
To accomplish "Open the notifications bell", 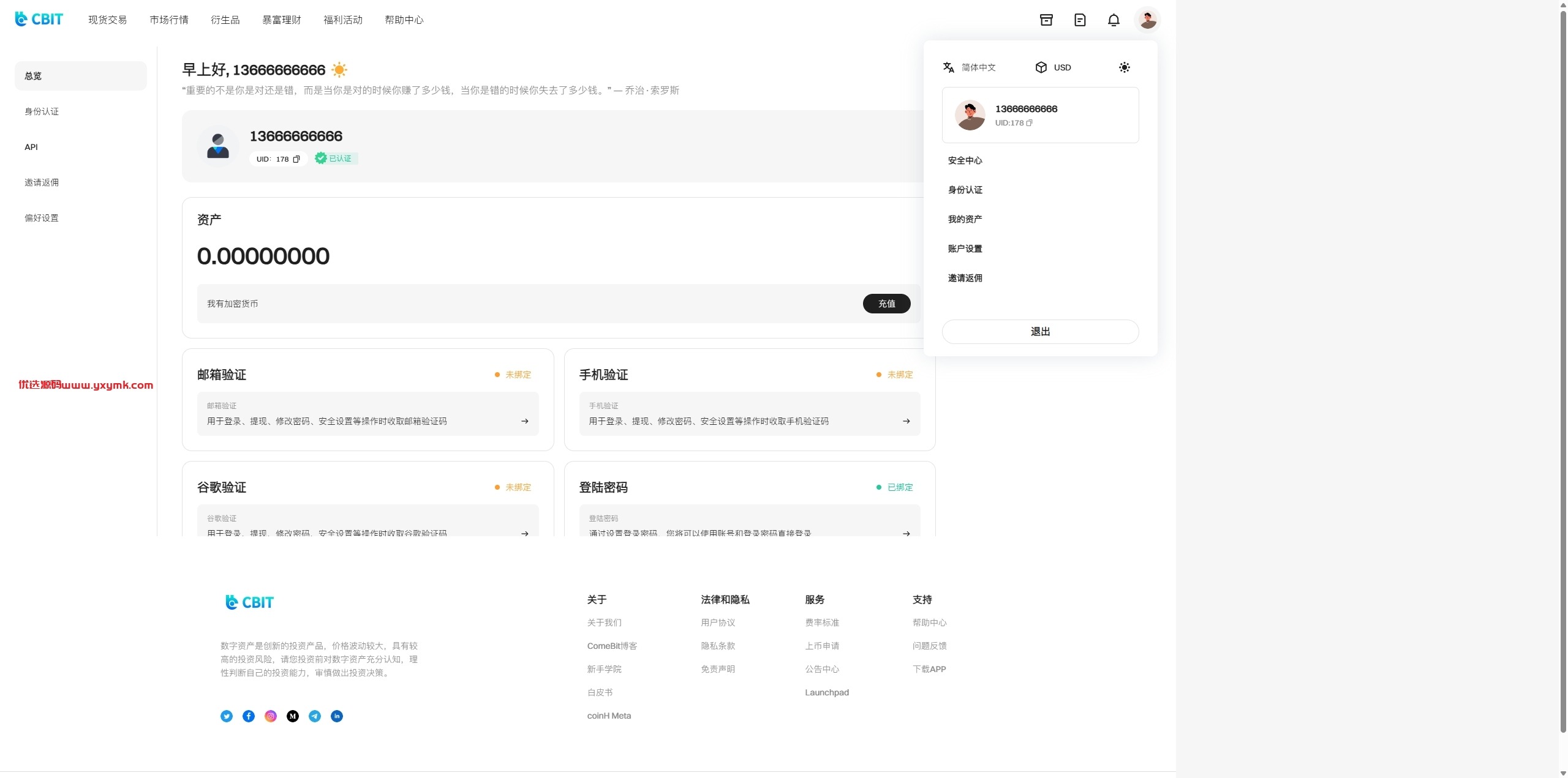I will click(x=1114, y=20).
